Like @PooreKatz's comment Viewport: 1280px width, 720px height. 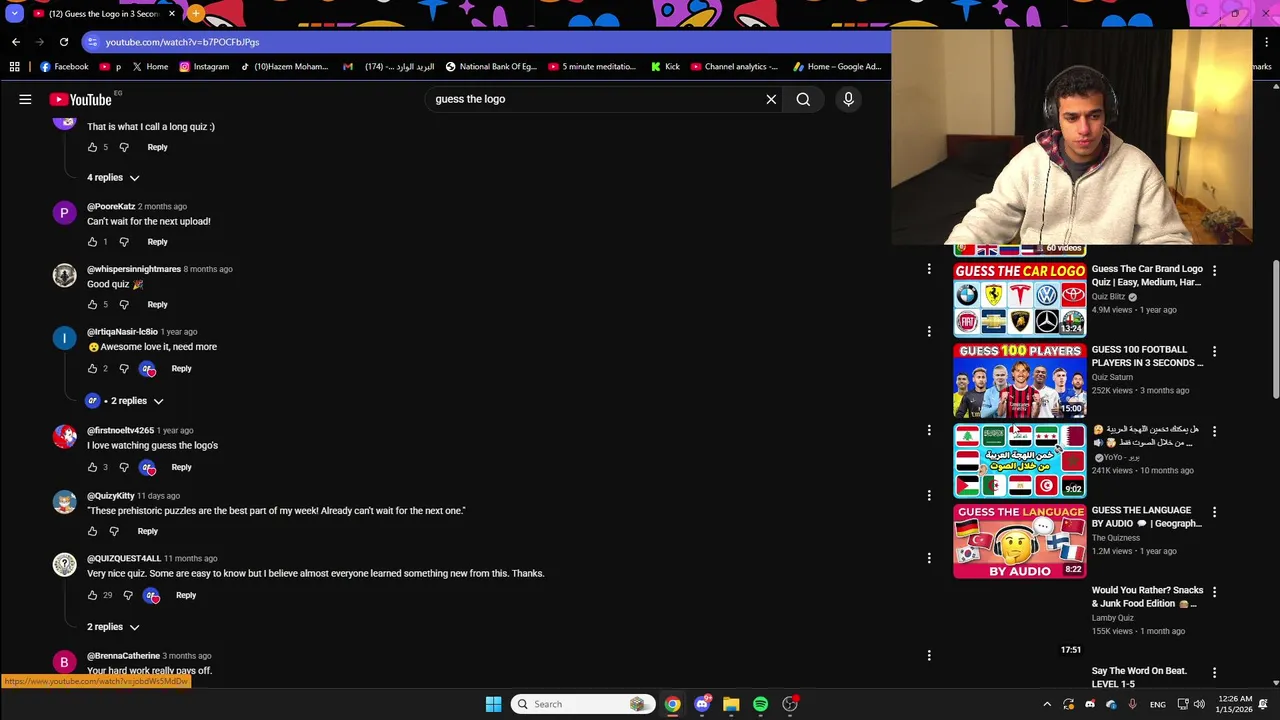pyautogui.click(x=92, y=242)
